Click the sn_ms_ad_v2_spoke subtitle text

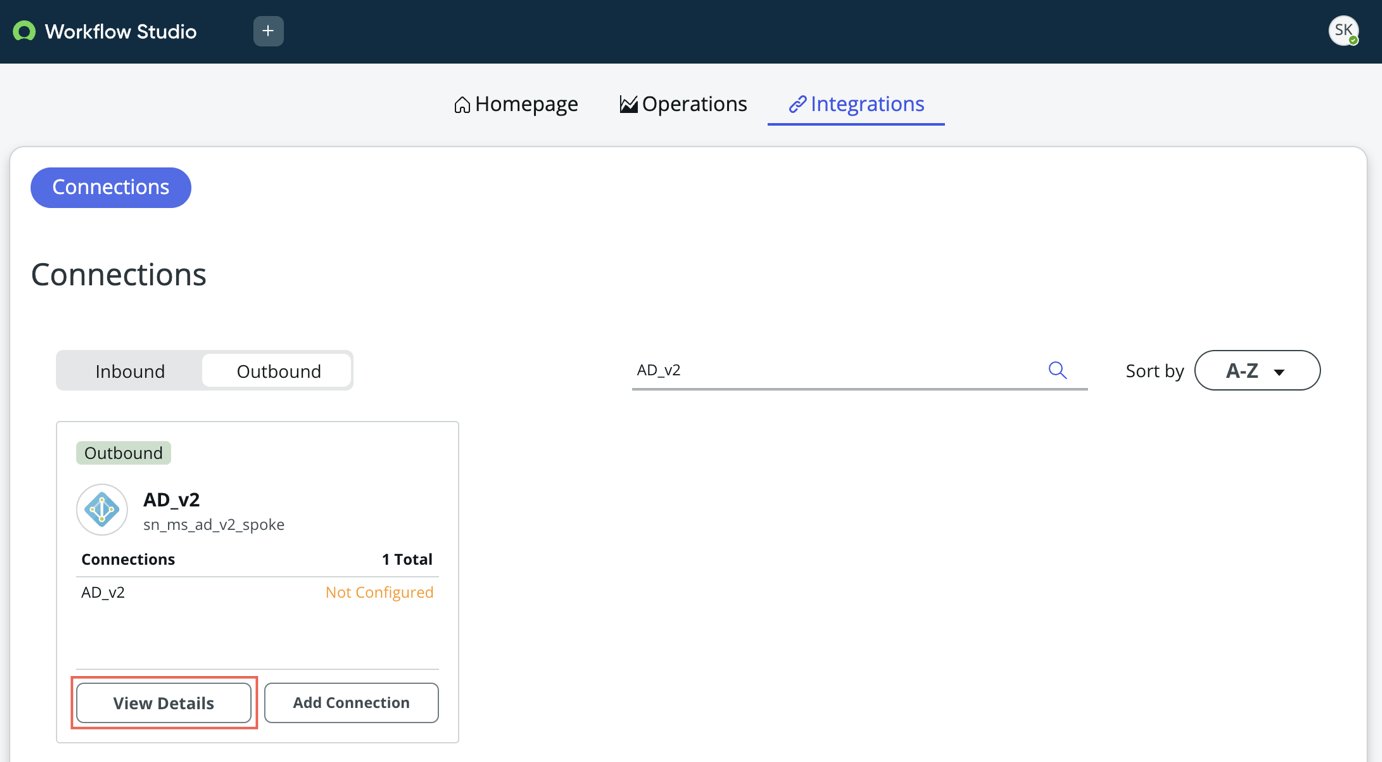pyautogui.click(x=214, y=525)
